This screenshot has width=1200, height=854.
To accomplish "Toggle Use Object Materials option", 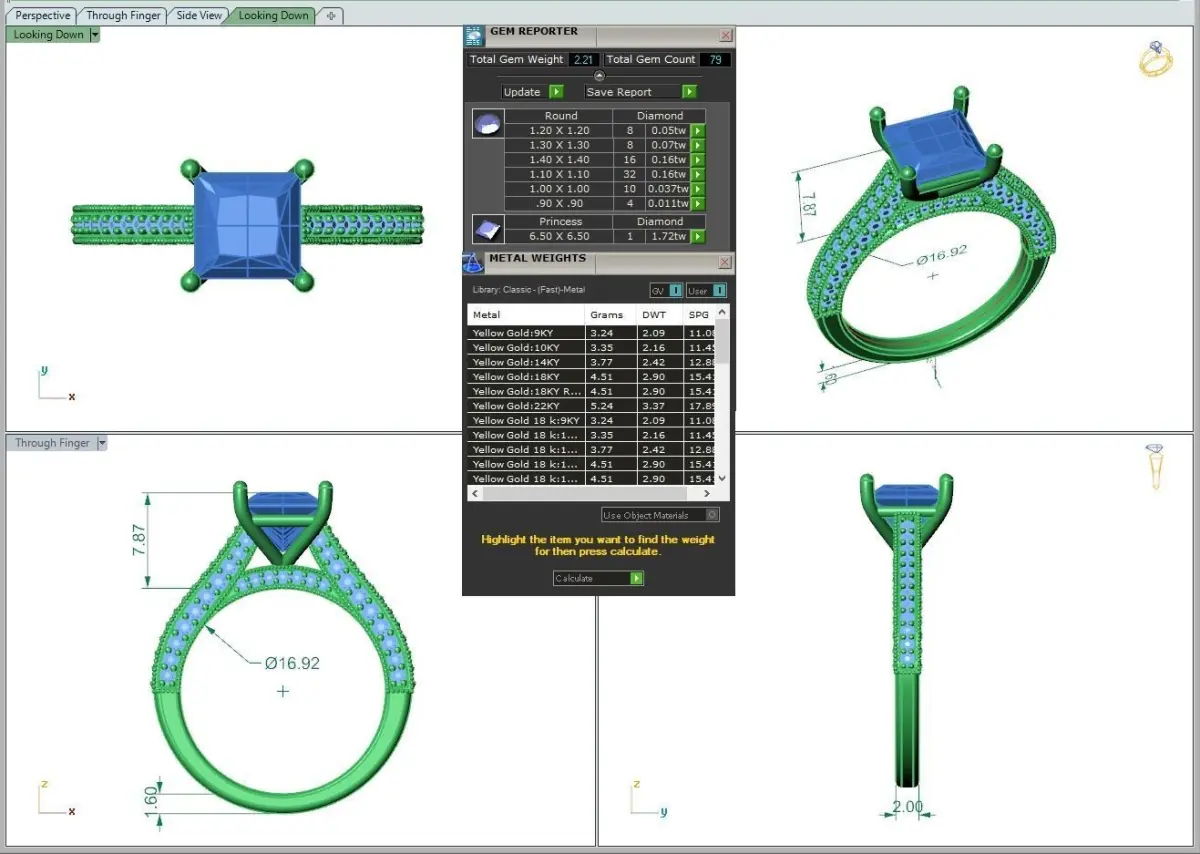I will pyautogui.click(x=660, y=515).
